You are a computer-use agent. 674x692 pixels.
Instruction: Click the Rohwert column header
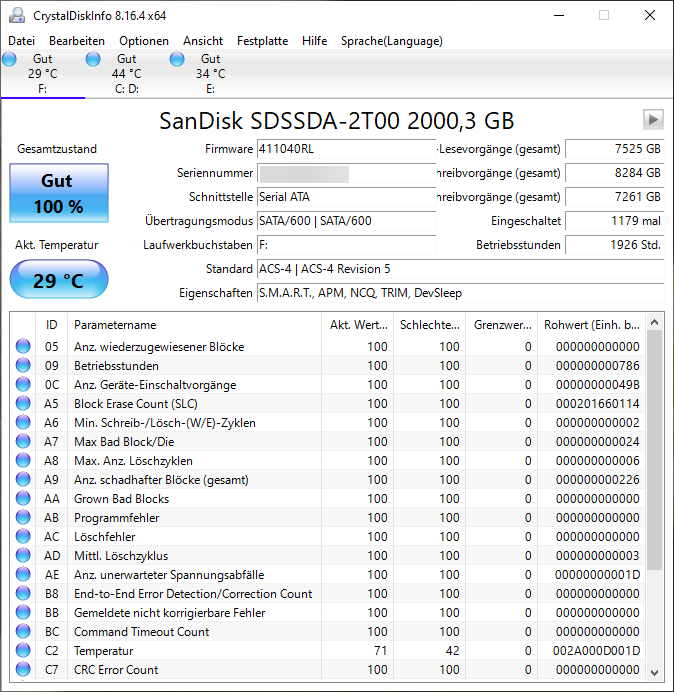tap(591, 325)
